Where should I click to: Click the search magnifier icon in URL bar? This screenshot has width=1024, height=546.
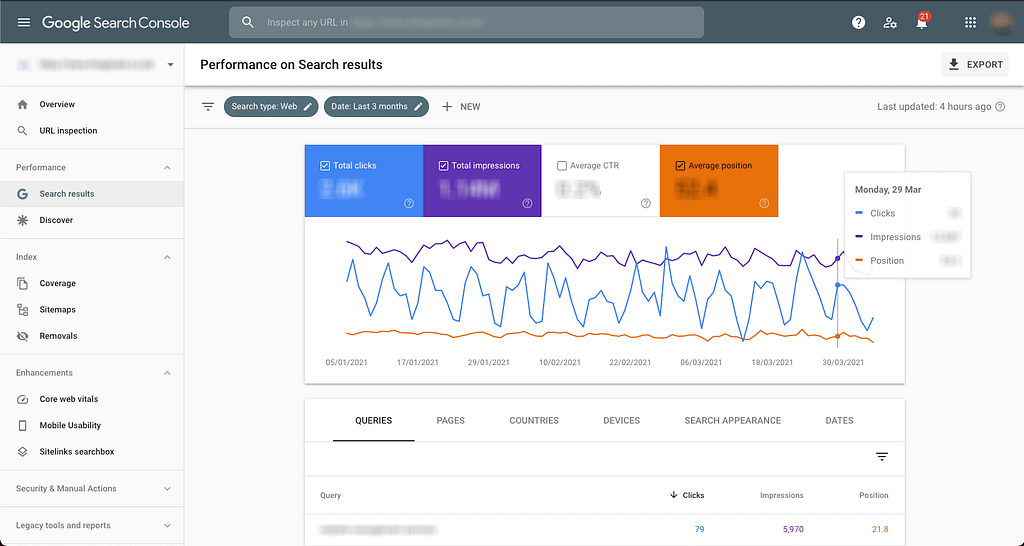tap(248, 22)
